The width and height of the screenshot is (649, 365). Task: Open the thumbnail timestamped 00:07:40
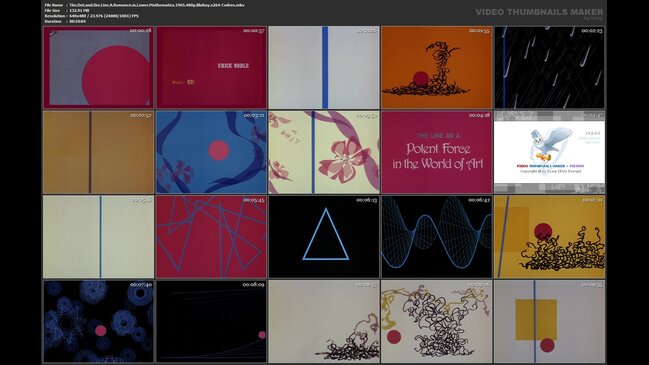click(x=98, y=322)
